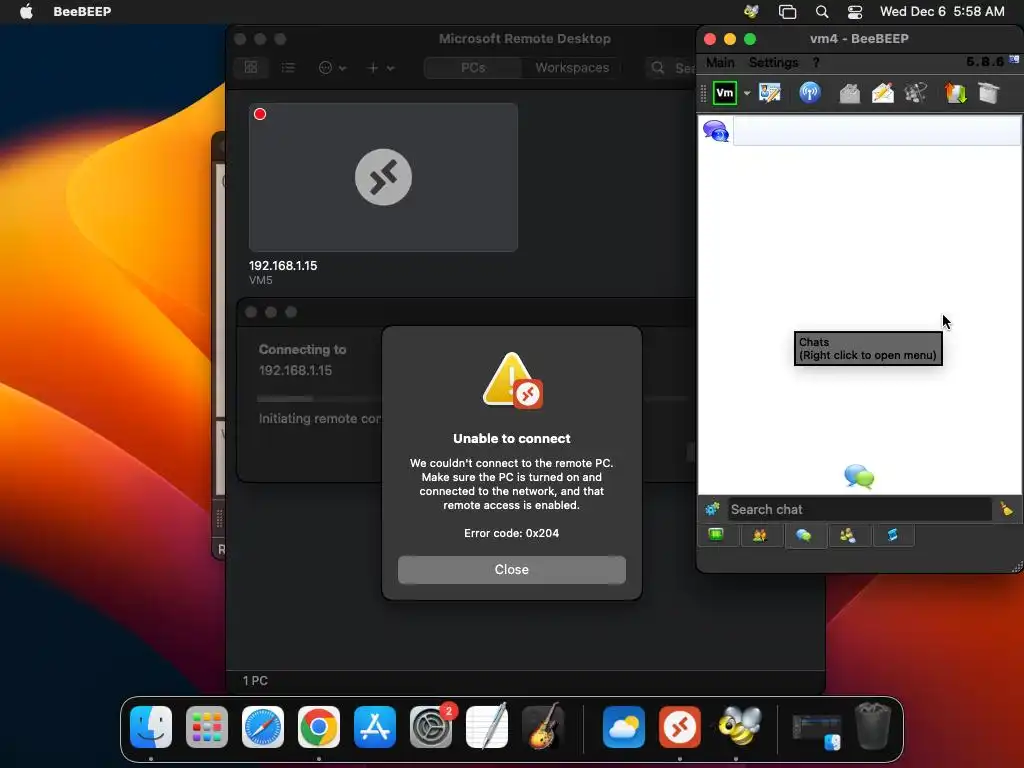This screenshot has height=768, width=1024.
Task: Select the 192.168.1.15 PC thumbnail
Action: pos(383,177)
